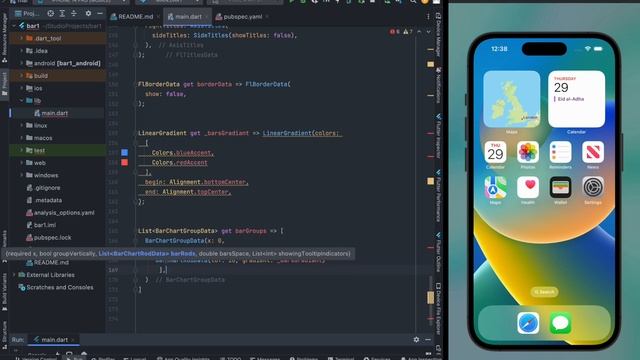Expand the .dart_tool folder

(21, 38)
